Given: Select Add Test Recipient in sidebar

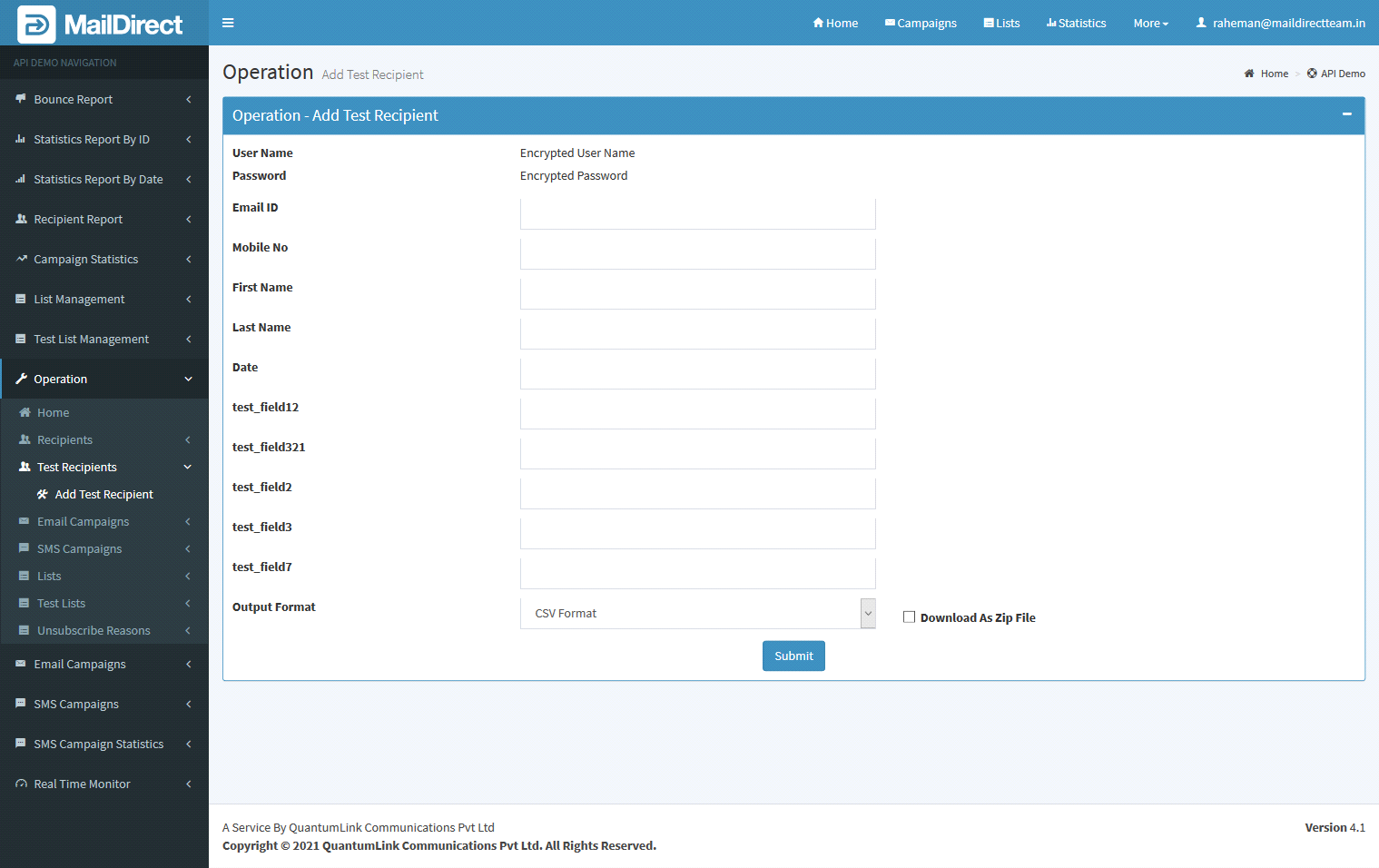Looking at the screenshot, I should tap(103, 495).
